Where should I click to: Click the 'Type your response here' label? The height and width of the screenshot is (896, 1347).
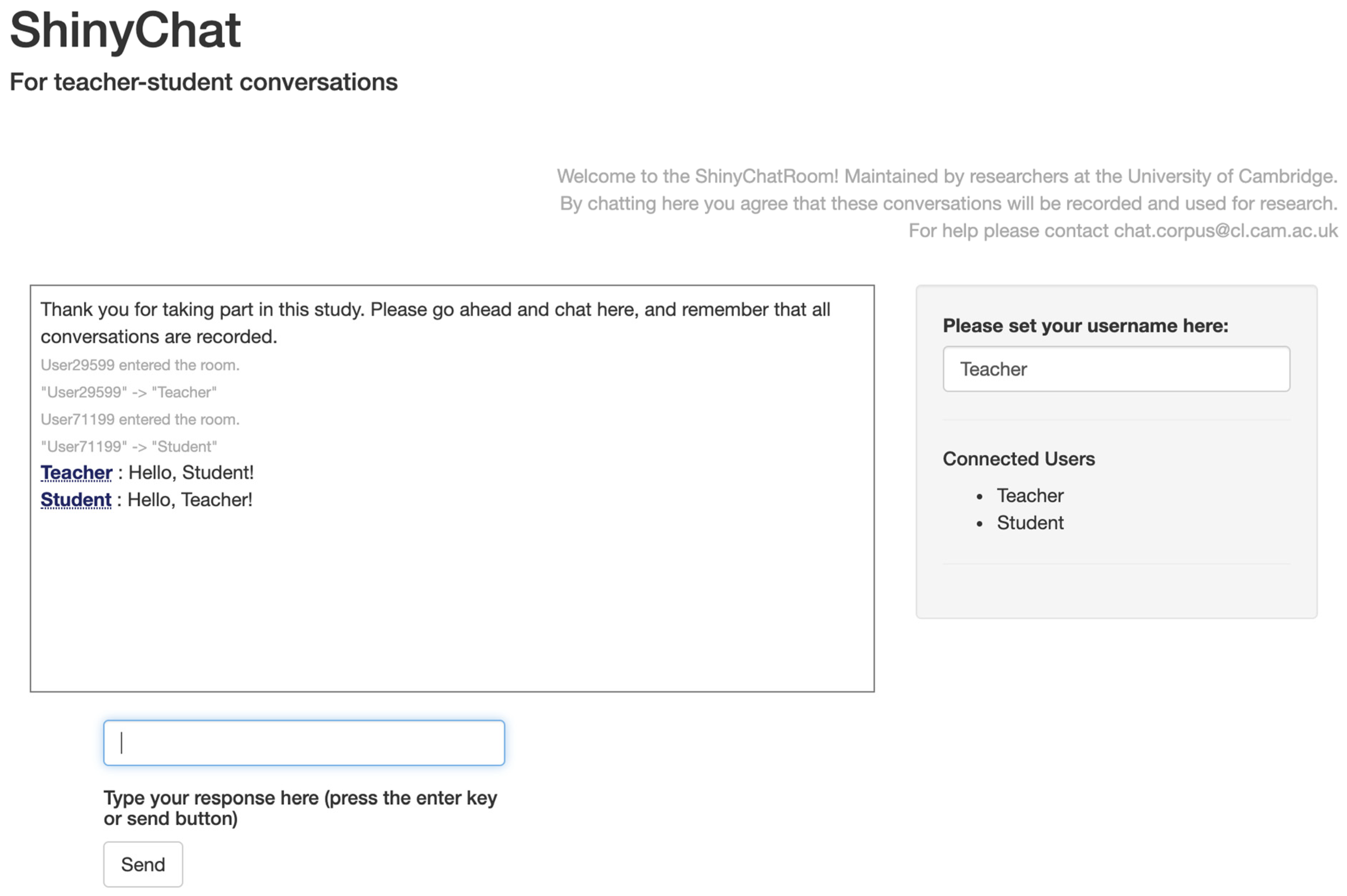[300, 807]
